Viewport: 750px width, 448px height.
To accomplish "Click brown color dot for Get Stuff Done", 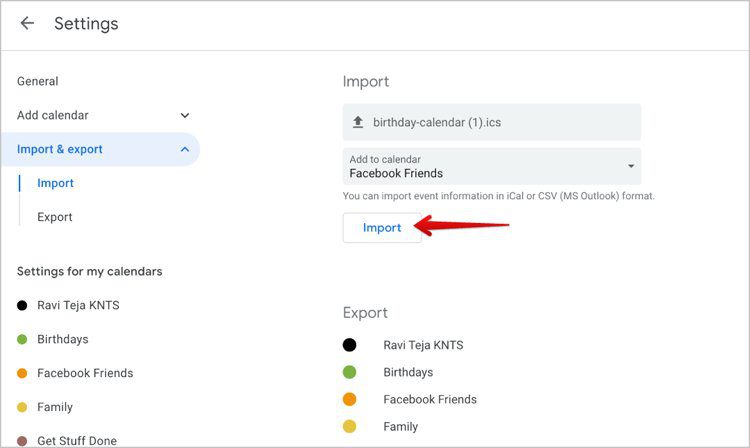I will (x=22, y=440).
